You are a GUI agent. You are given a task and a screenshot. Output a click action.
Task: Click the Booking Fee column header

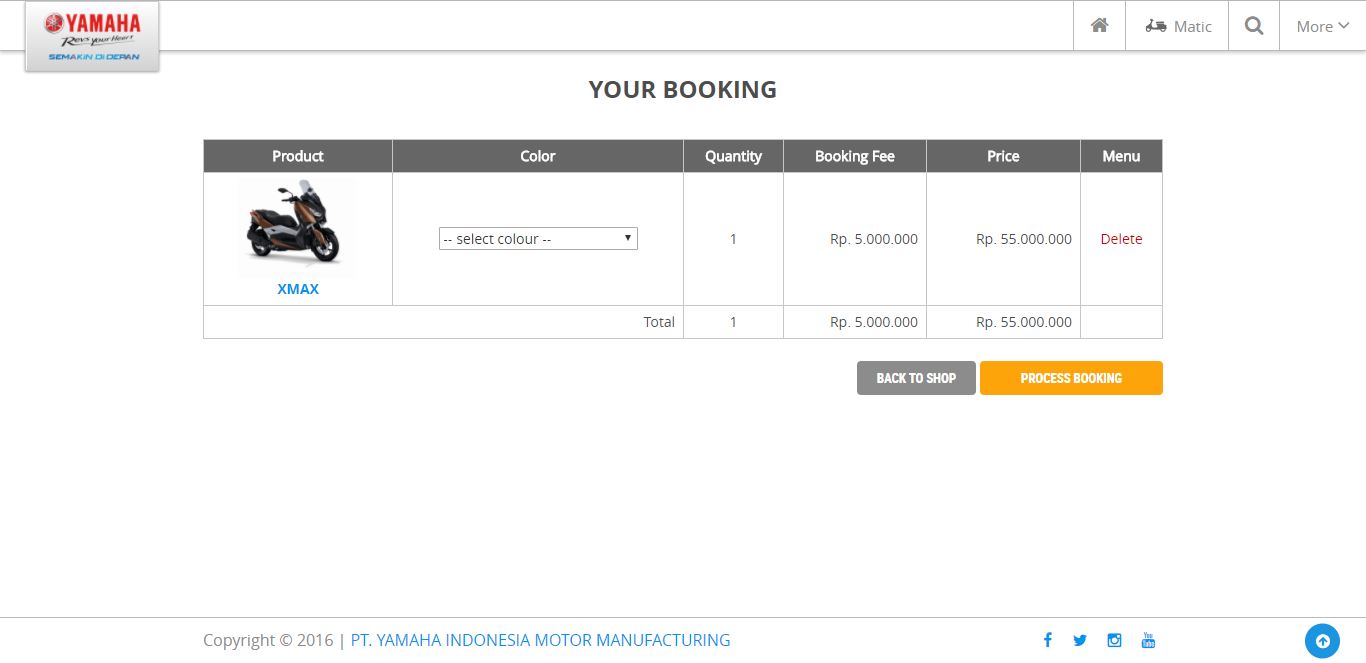[854, 156]
